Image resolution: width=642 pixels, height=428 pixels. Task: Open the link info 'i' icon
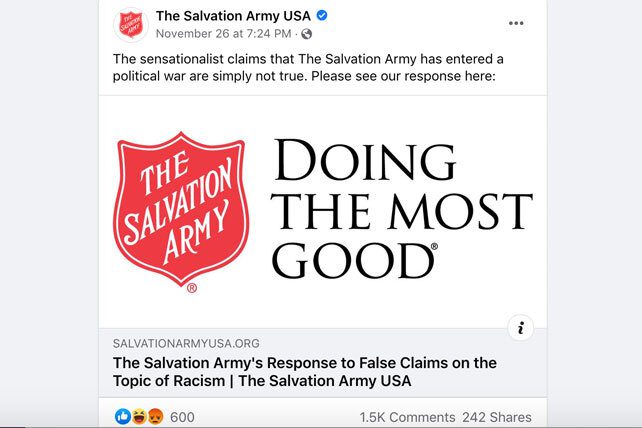[x=520, y=328]
